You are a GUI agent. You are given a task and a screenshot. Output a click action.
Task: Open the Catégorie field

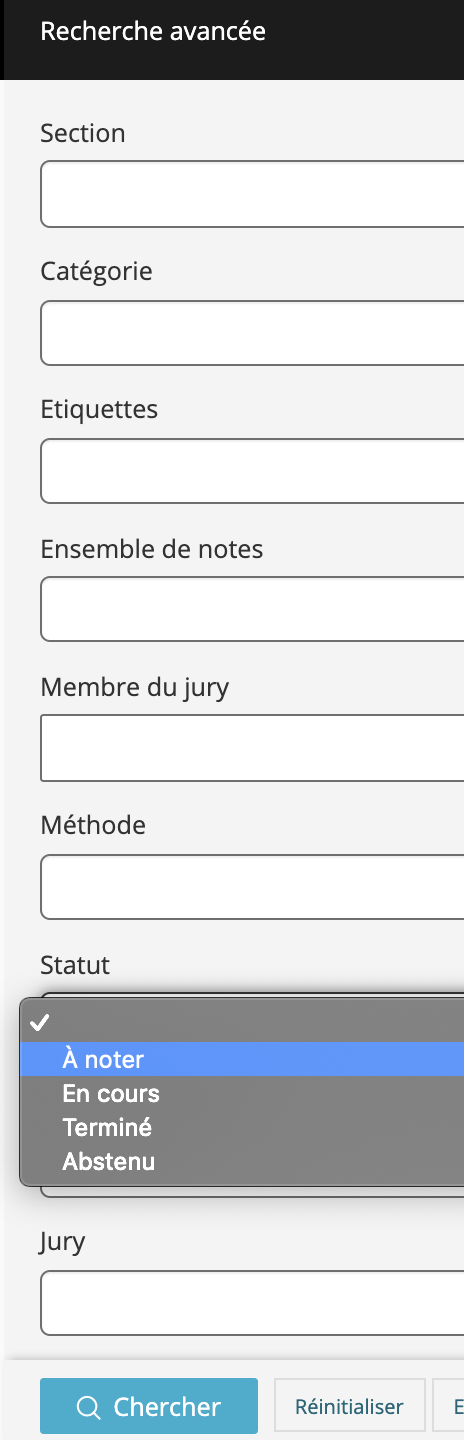tap(252, 333)
